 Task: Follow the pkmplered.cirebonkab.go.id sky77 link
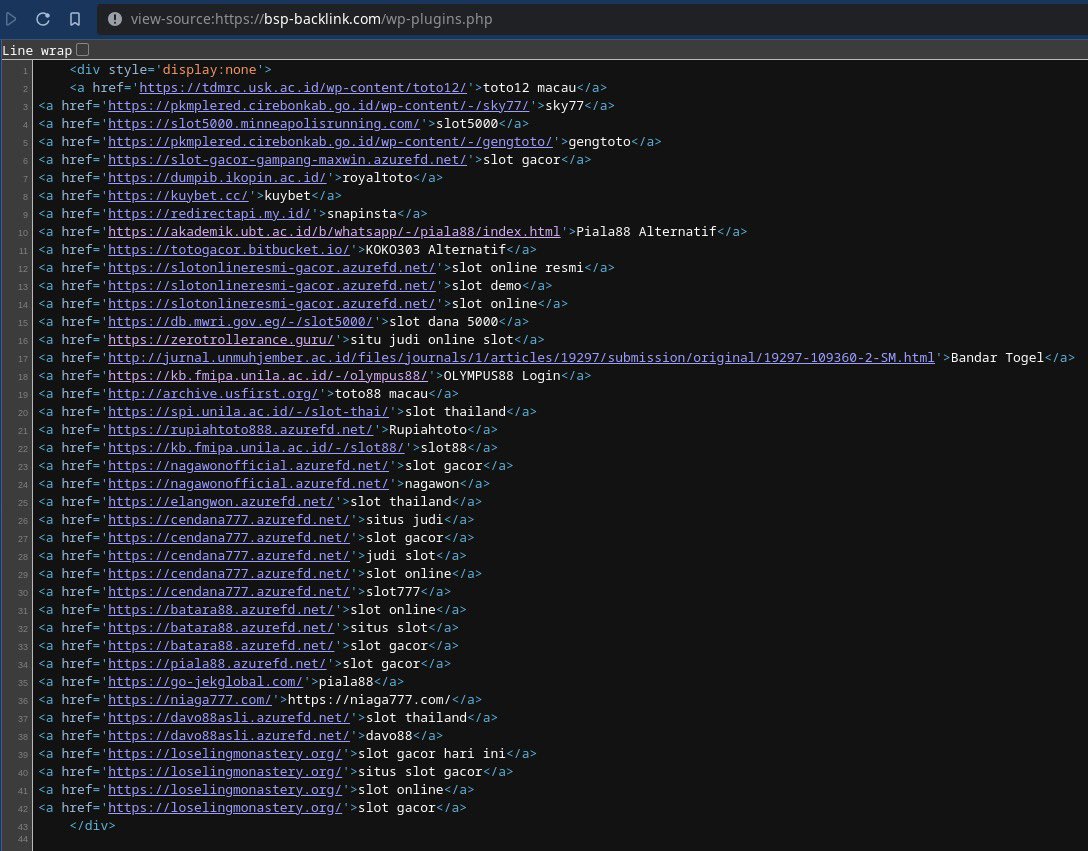coord(318,106)
